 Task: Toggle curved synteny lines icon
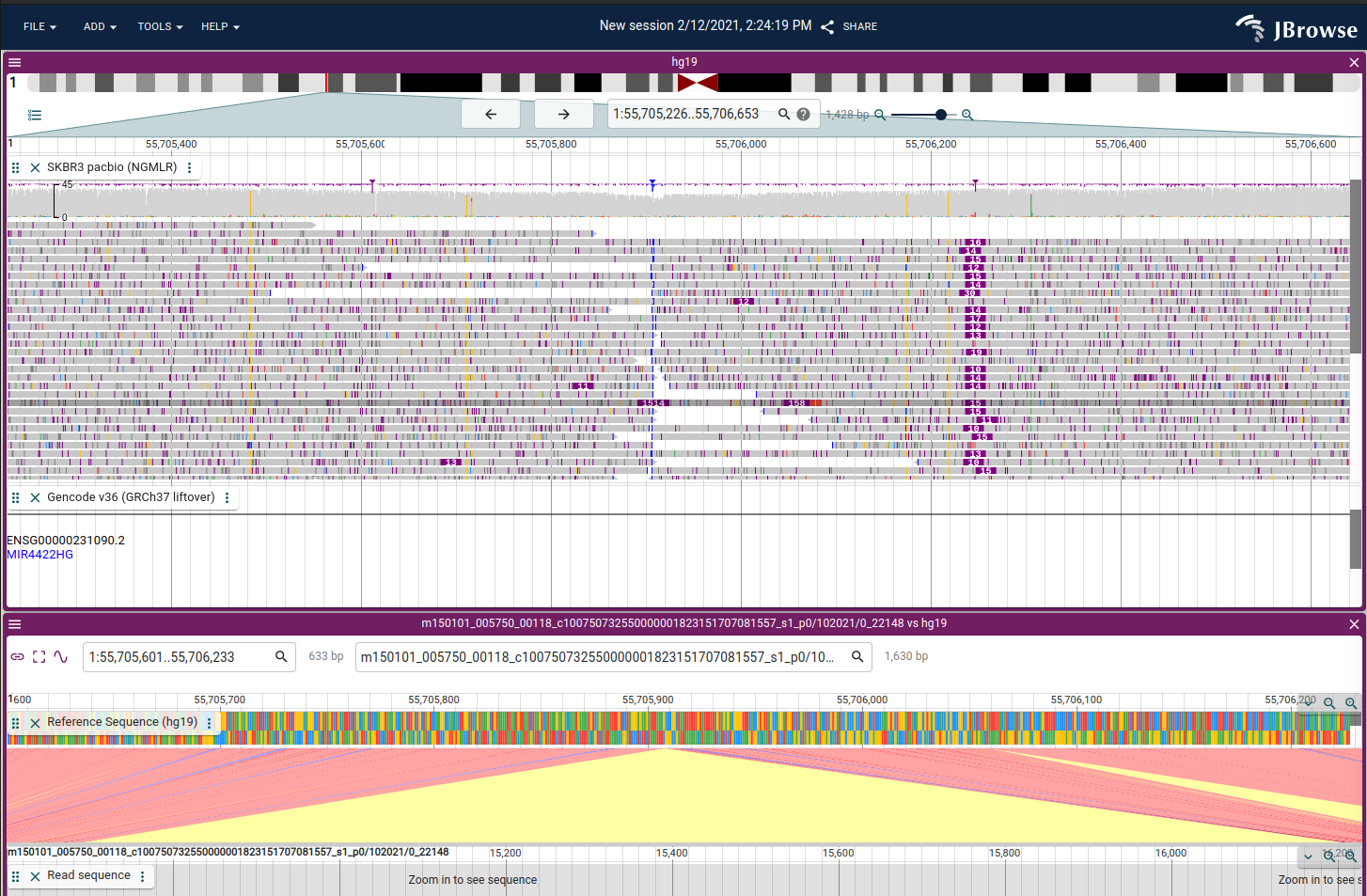pos(61,656)
